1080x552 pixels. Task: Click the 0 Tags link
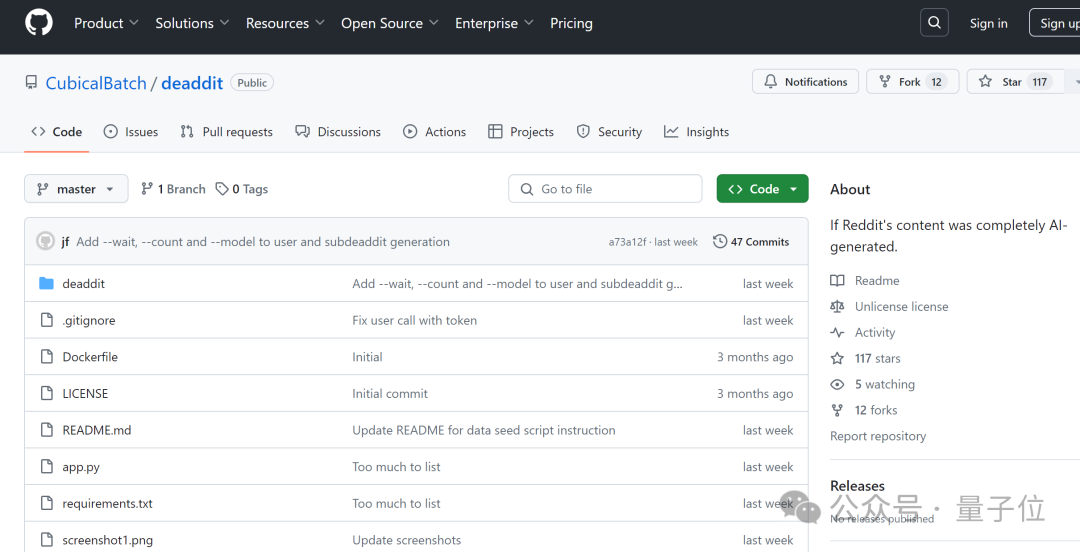(242, 189)
